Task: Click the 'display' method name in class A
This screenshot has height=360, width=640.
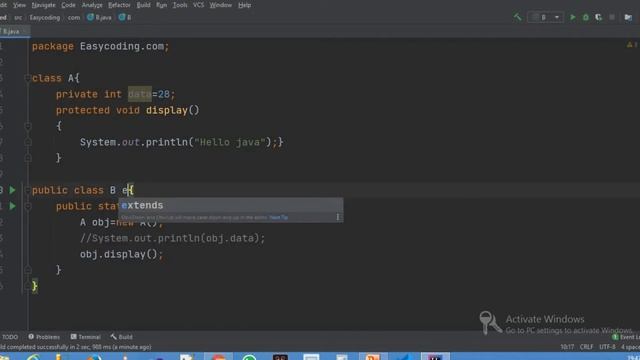Action: 167,110
